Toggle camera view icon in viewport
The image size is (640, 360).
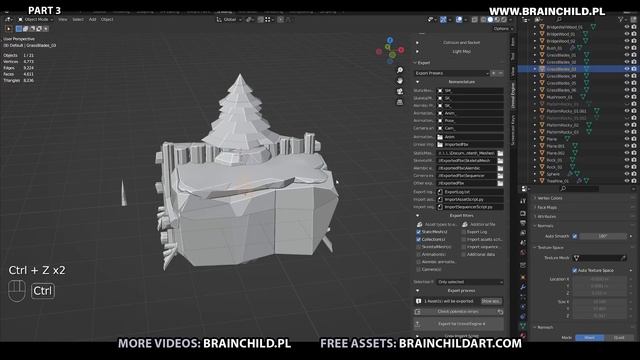(x=400, y=91)
